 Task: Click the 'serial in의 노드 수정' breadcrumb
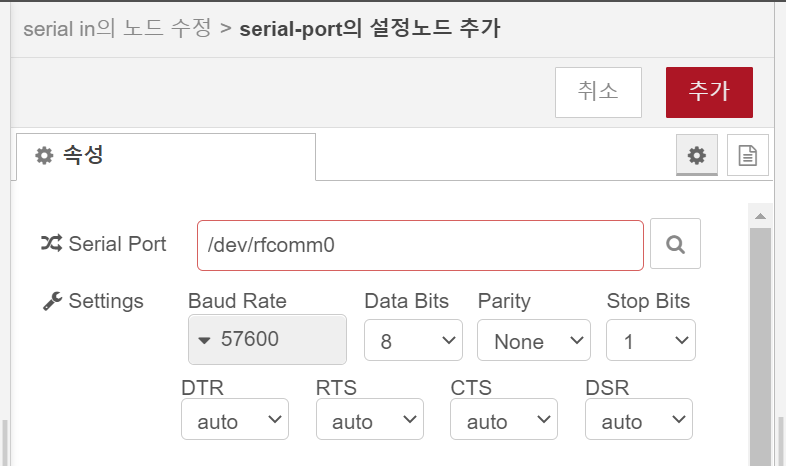tap(117, 28)
